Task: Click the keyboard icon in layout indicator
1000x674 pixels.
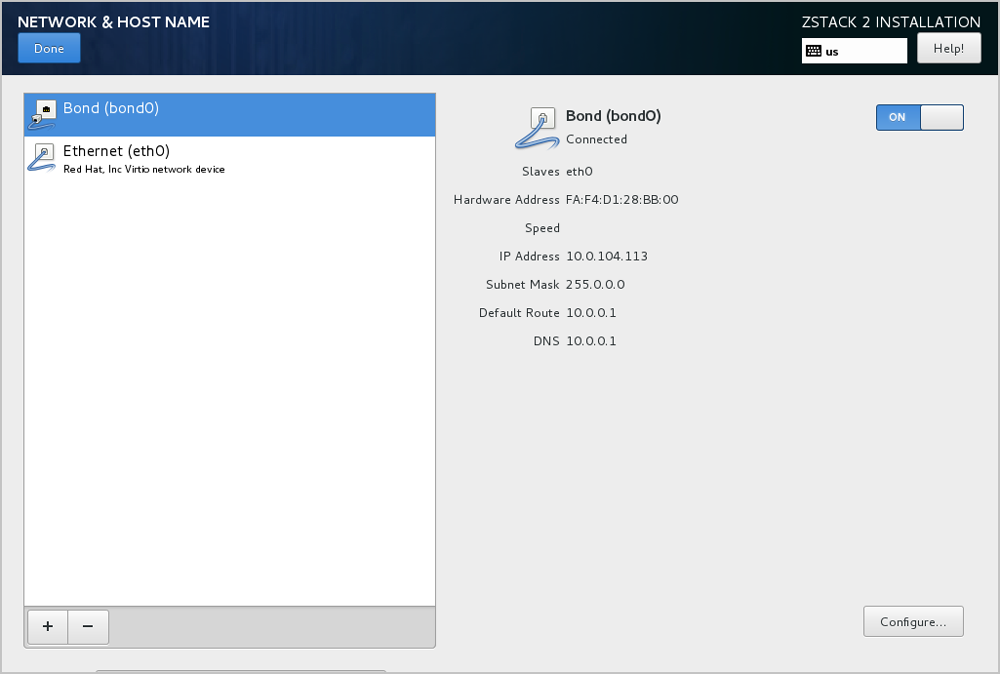Action: 814,51
